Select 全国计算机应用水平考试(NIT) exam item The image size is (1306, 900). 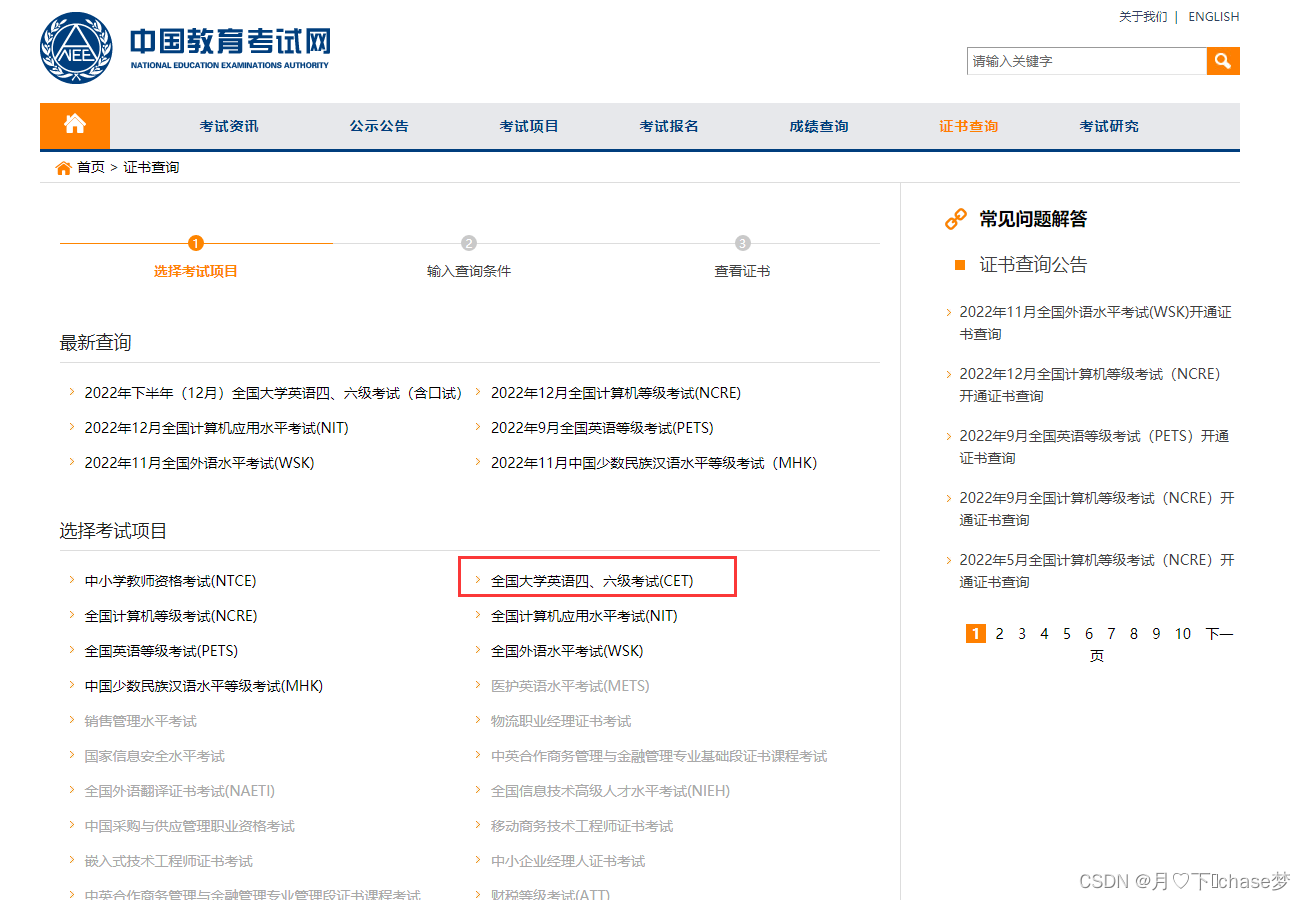tap(584, 616)
